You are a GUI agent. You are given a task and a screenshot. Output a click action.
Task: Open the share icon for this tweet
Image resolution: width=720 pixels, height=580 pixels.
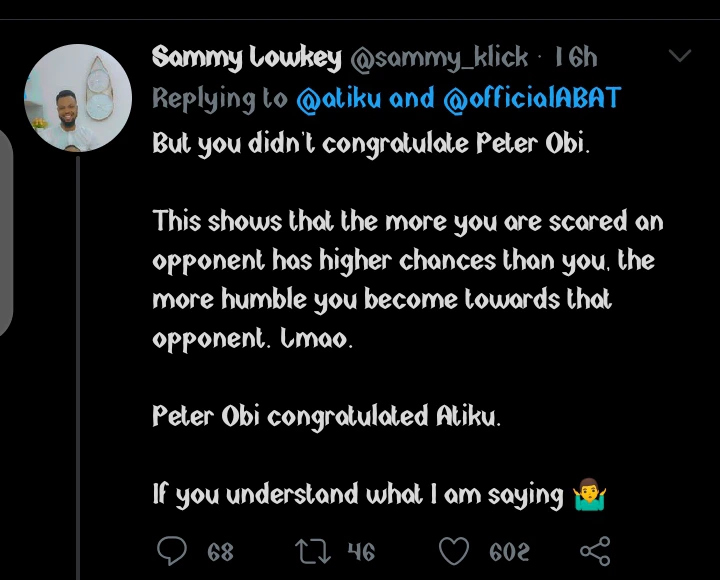point(595,550)
